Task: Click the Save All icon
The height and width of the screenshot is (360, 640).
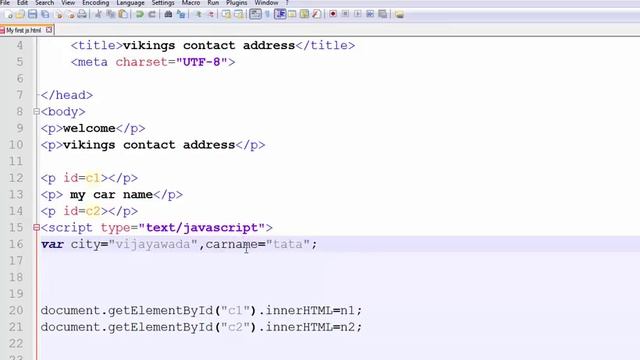Action: click(x=45, y=14)
